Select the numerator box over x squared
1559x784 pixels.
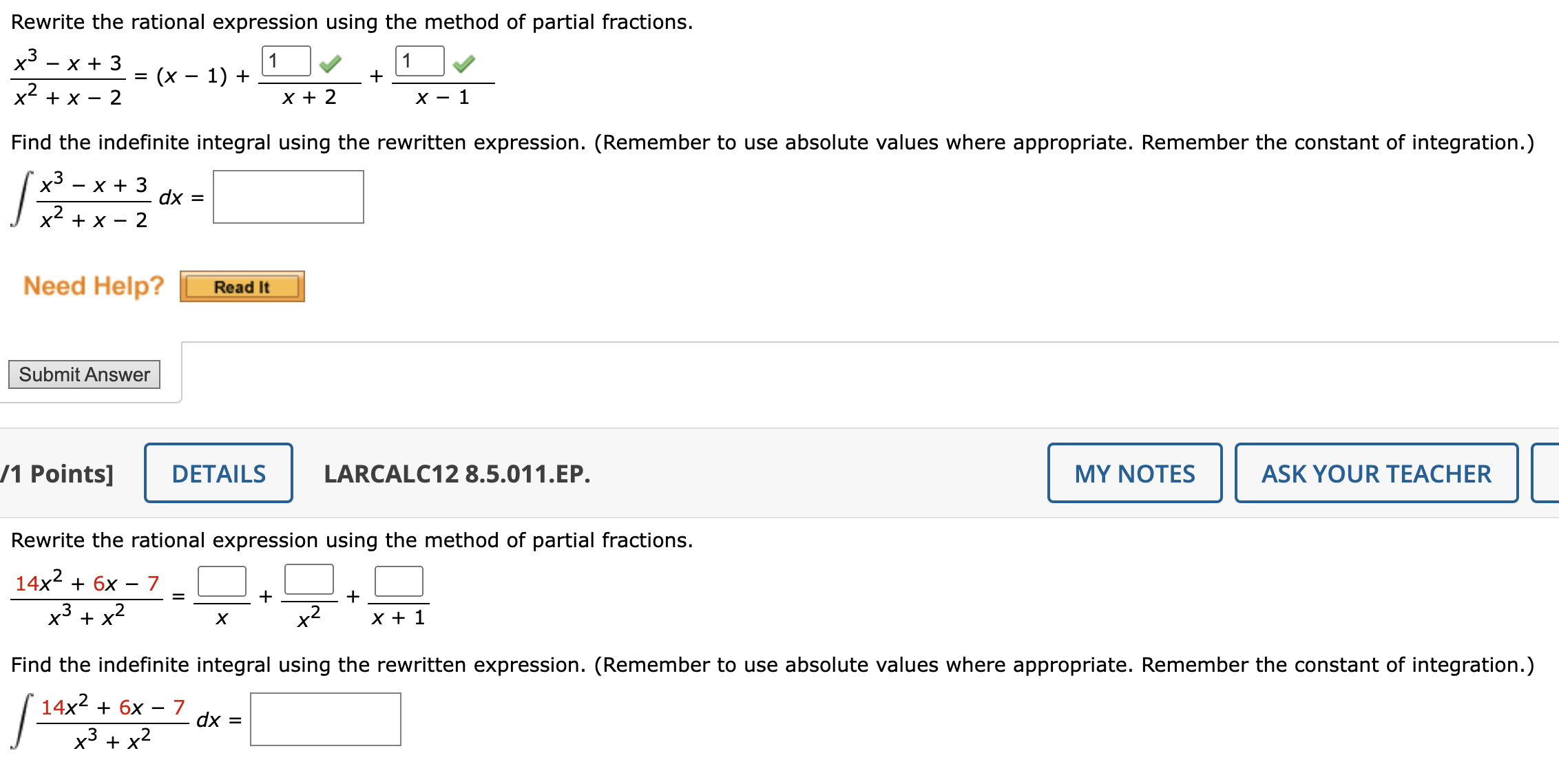(x=310, y=580)
